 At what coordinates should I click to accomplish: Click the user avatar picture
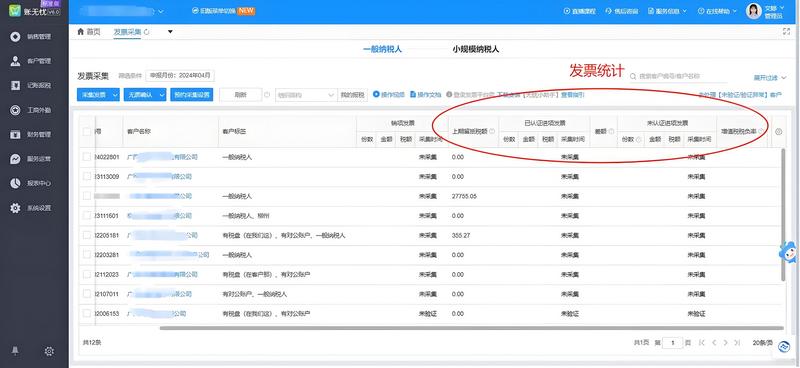tap(754, 11)
